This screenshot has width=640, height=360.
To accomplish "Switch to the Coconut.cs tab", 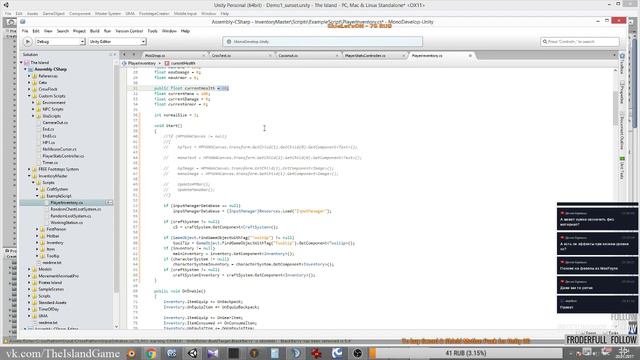I will point(288,56).
